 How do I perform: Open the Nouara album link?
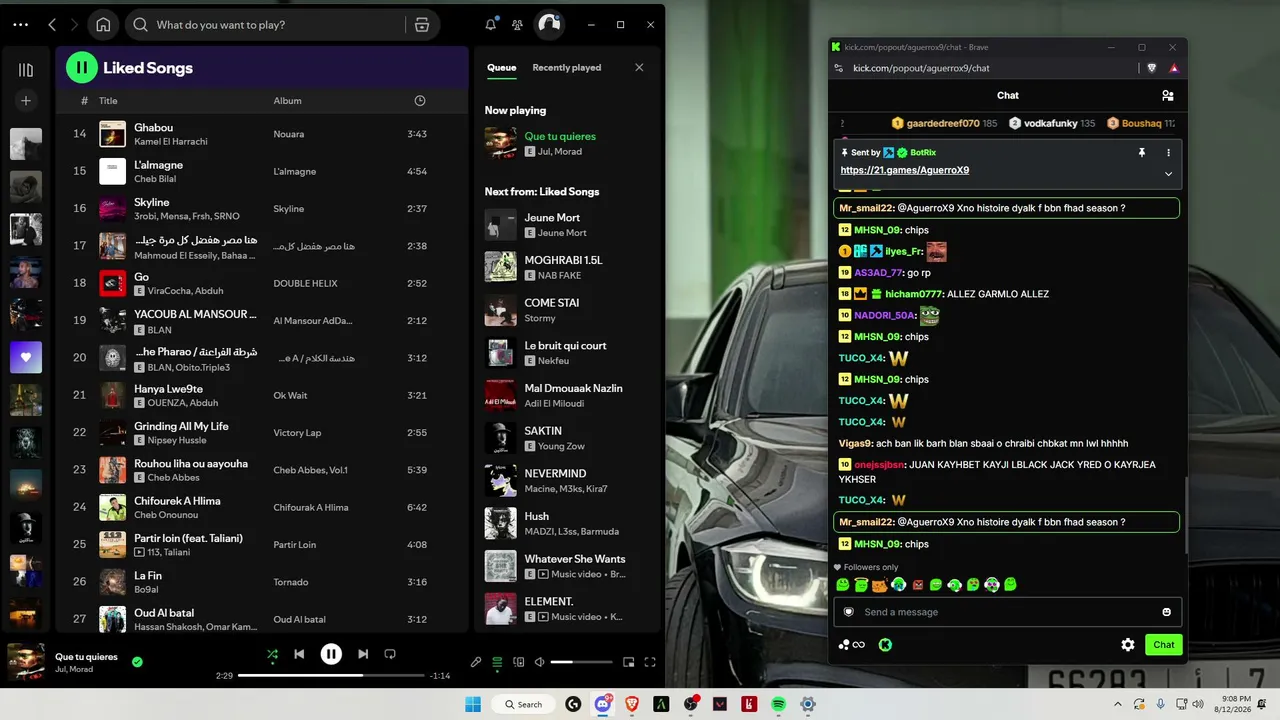pyautogui.click(x=289, y=134)
